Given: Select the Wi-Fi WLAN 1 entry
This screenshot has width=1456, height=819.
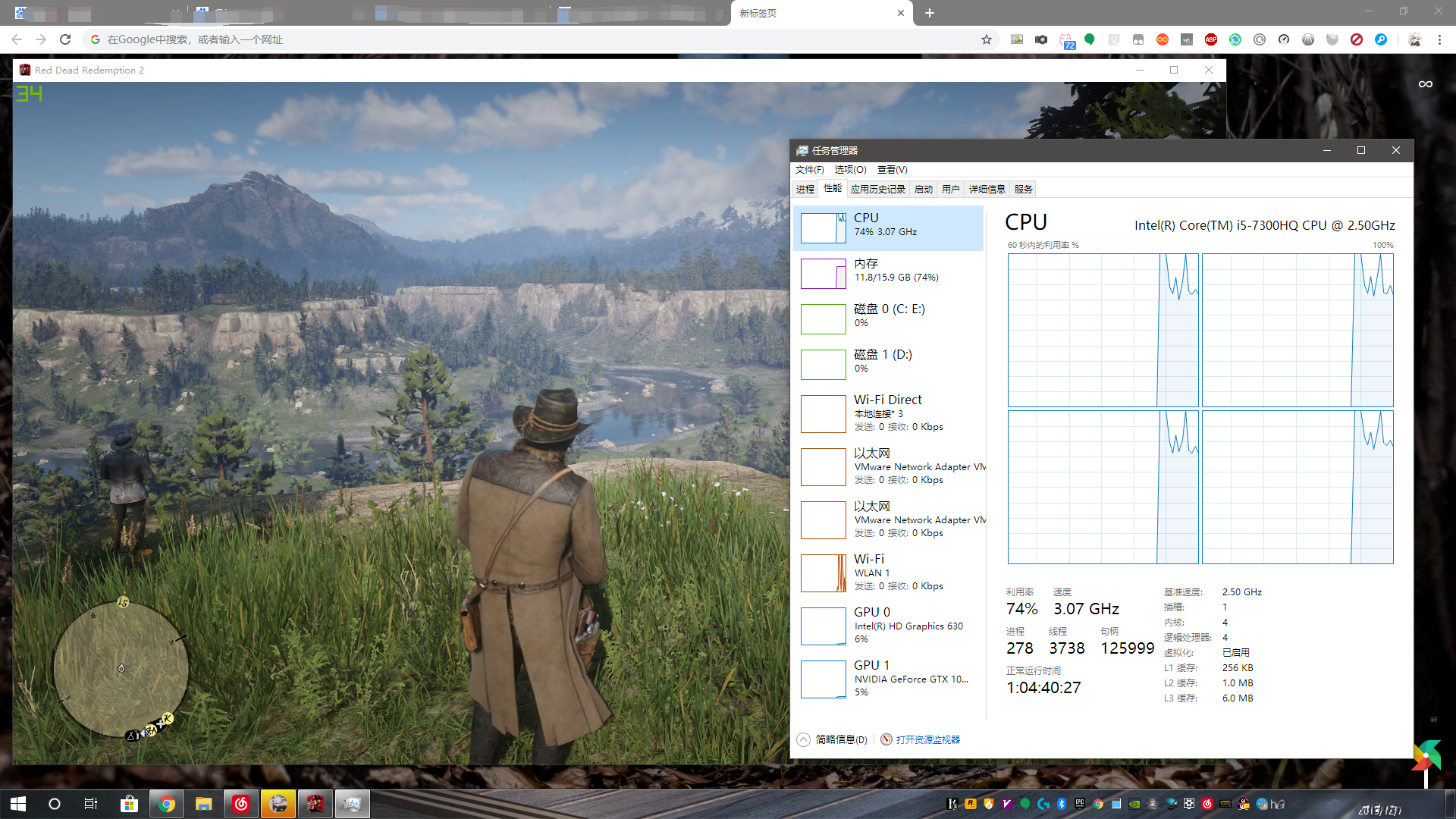Looking at the screenshot, I should (x=889, y=572).
